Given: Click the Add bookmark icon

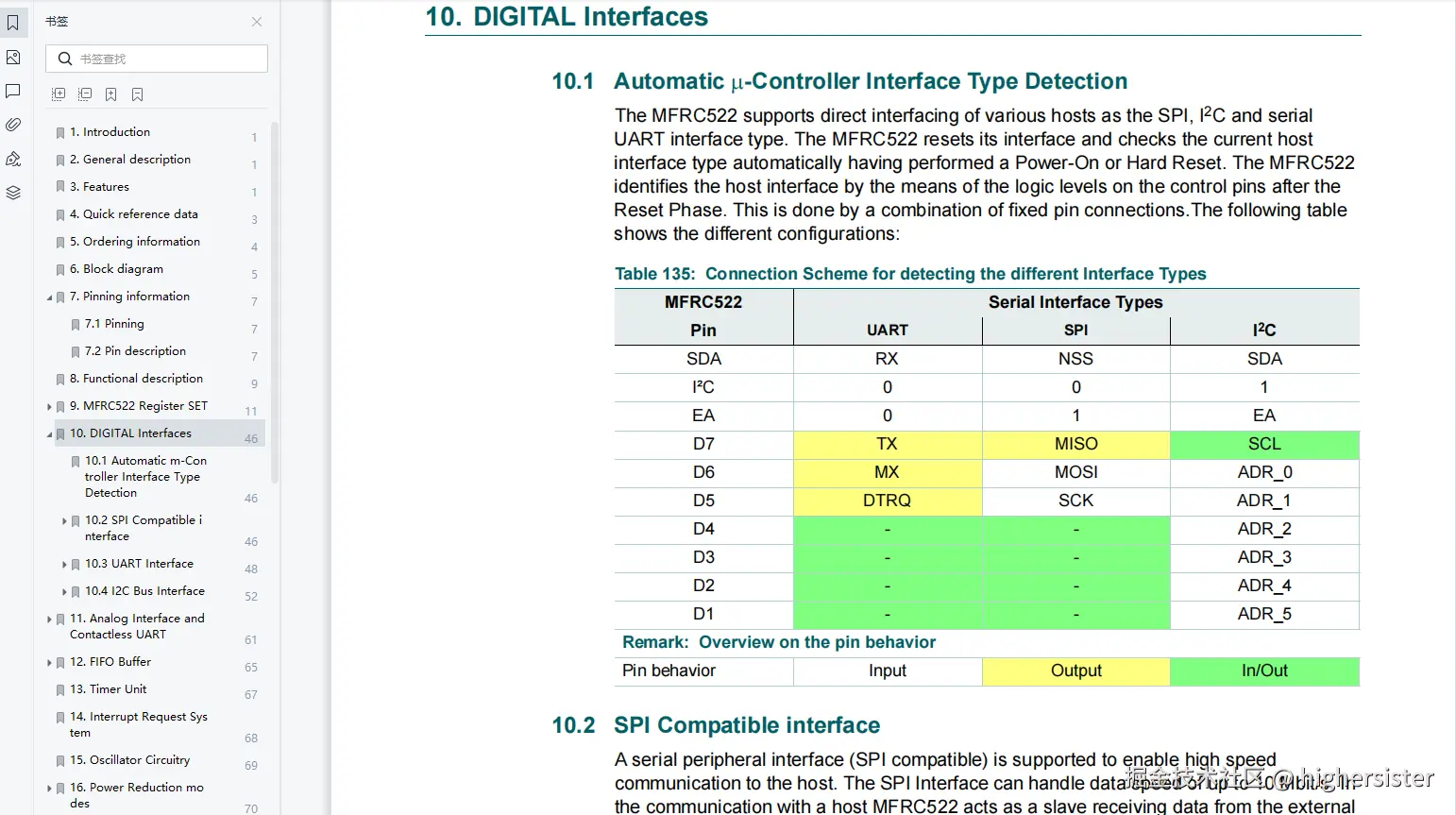Looking at the screenshot, I should (111, 94).
